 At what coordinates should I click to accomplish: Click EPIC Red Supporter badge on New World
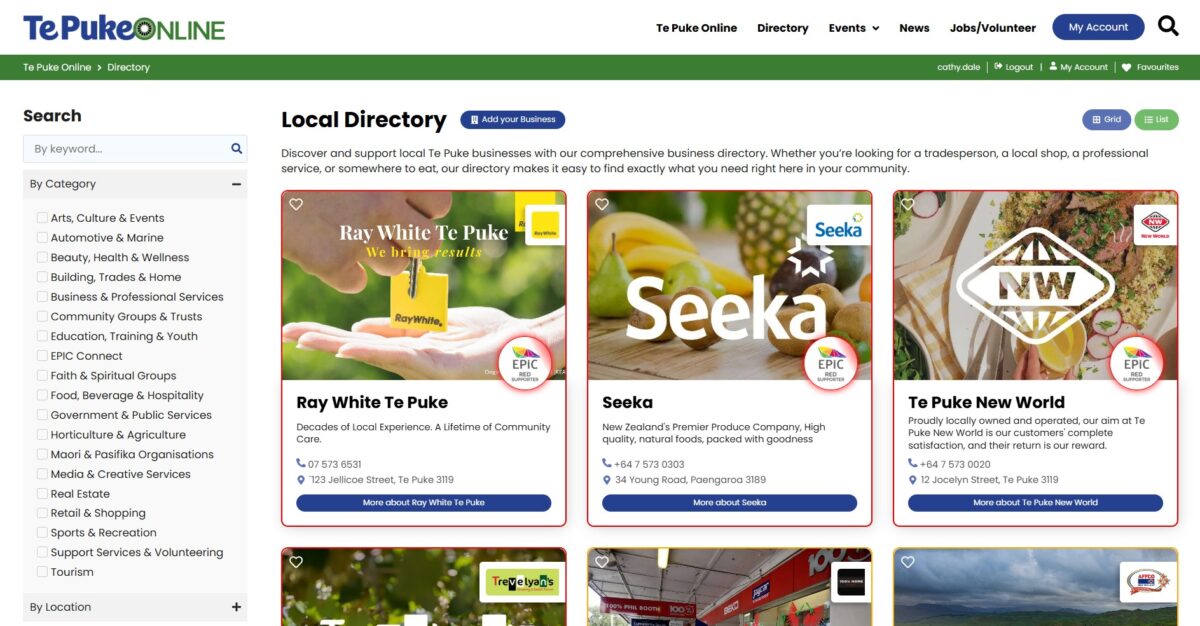[1137, 363]
